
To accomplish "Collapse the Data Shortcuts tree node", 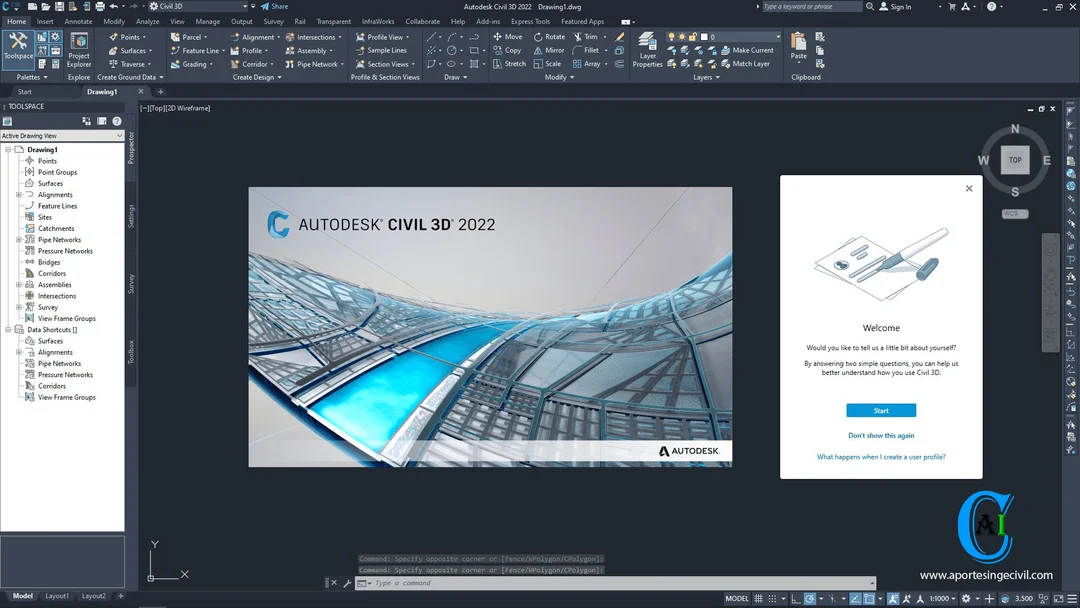I will pyautogui.click(x=8, y=330).
